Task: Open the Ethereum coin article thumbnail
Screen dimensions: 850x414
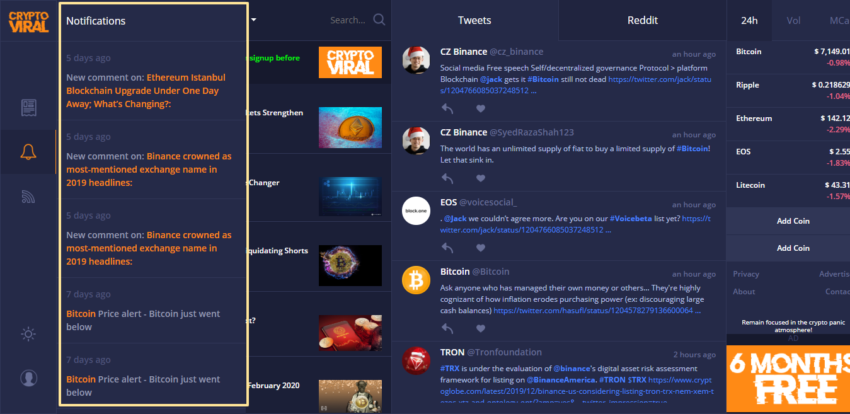Action: [x=350, y=128]
